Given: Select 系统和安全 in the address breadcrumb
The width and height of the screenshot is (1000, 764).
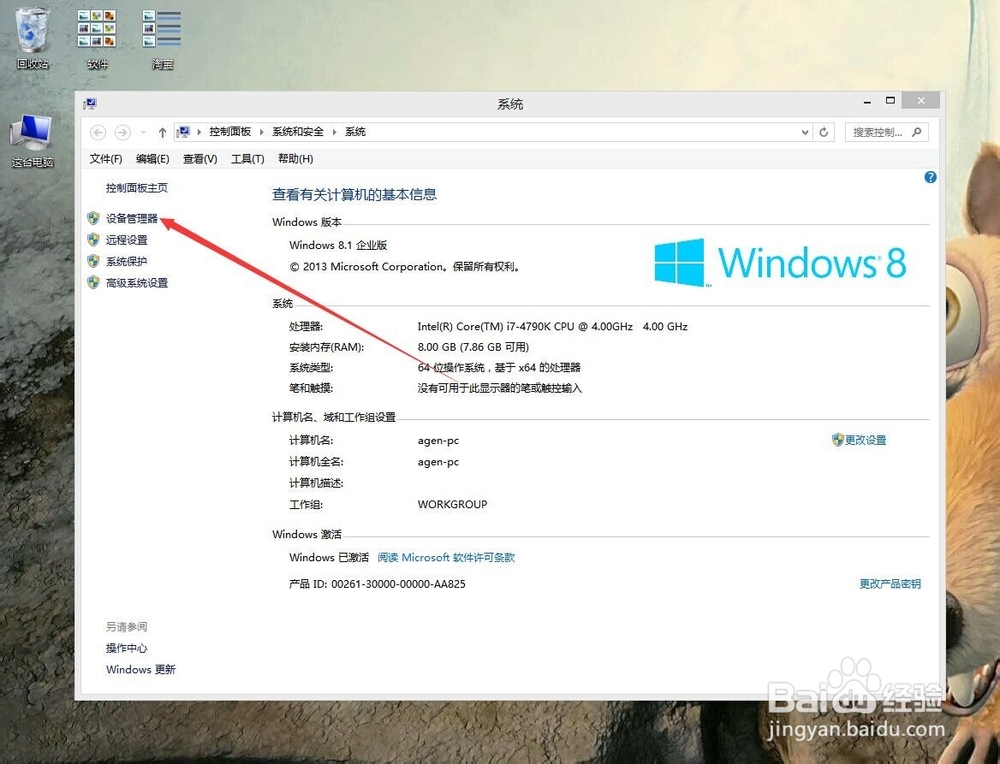Looking at the screenshot, I should [298, 131].
